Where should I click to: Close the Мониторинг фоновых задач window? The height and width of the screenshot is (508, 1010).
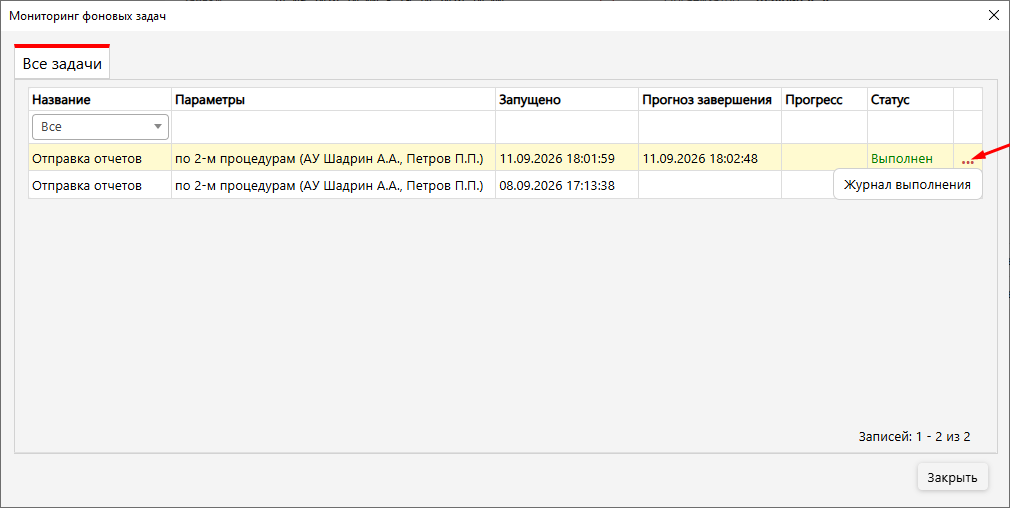click(993, 15)
